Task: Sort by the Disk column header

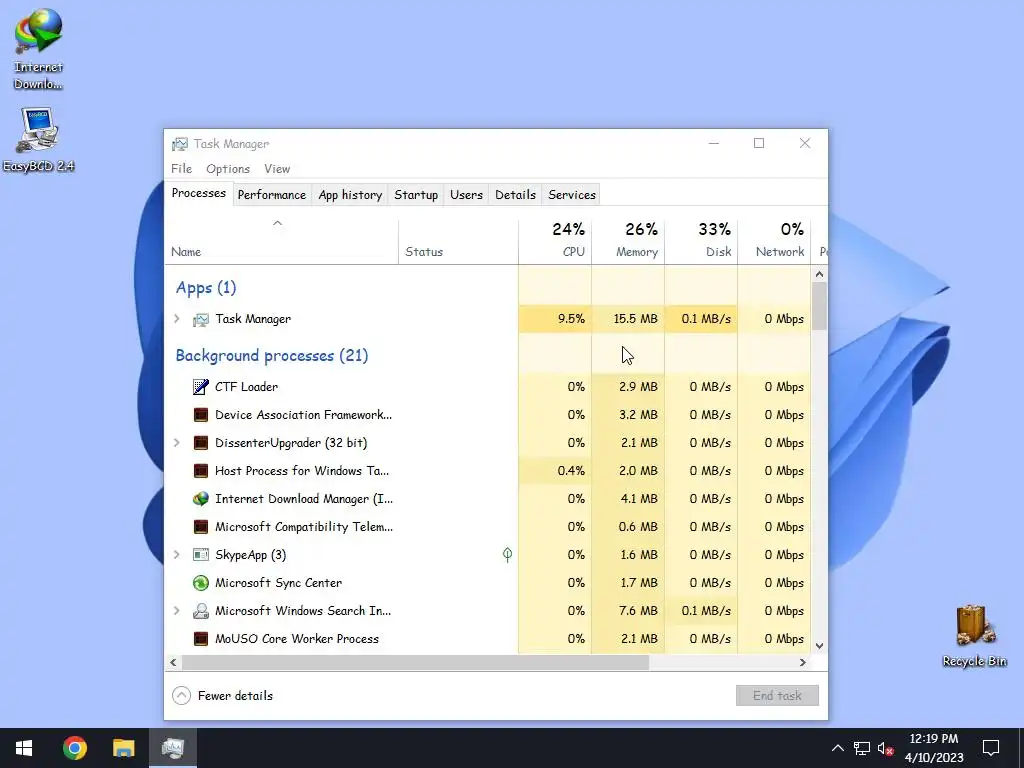Action: tap(701, 242)
